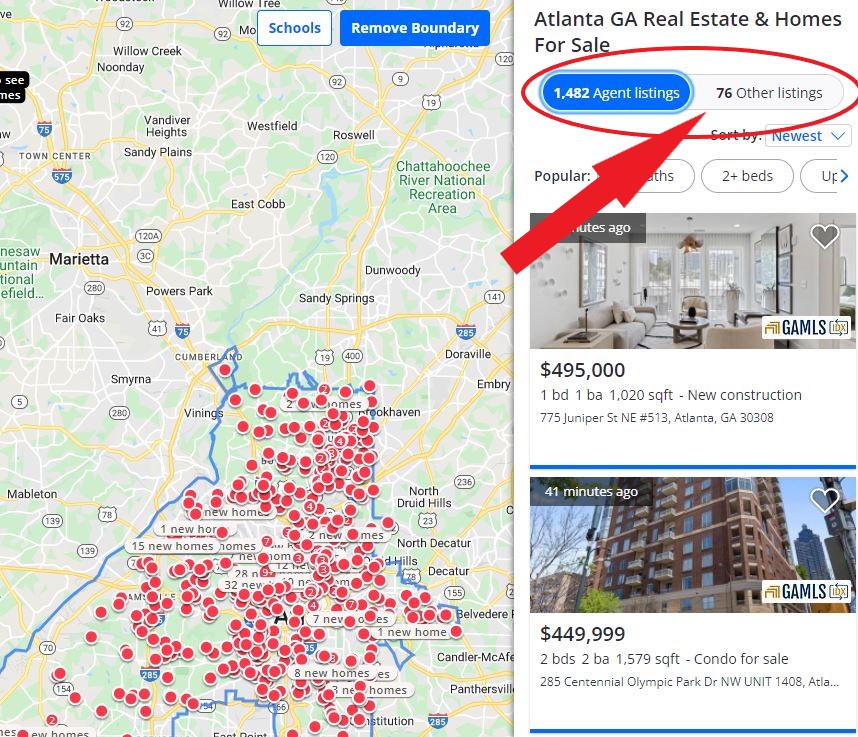Select the 2+ beds filter chip

tap(747, 176)
